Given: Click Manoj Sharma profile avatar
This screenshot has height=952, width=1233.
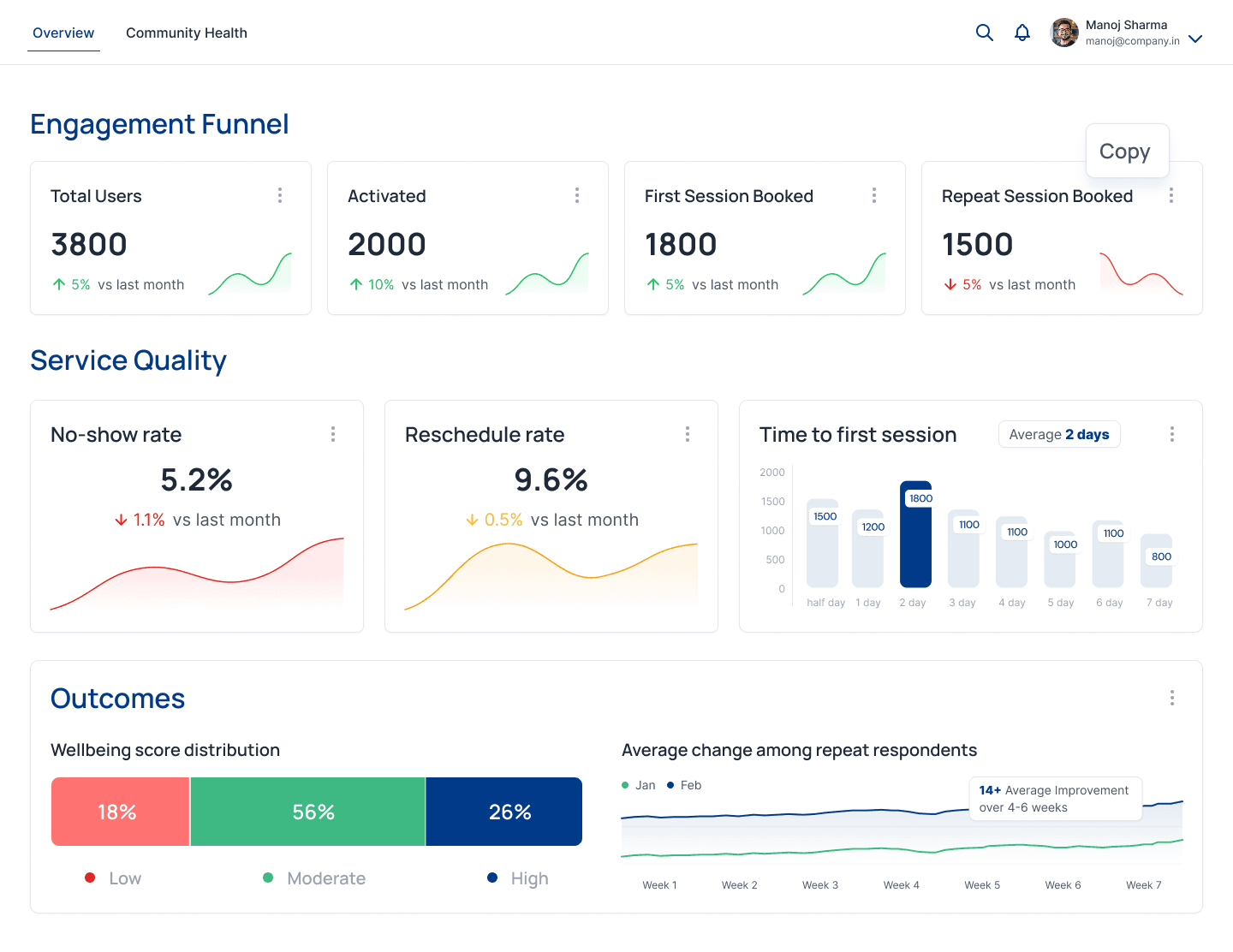Looking at the screenshot, I should (1064, 33).
